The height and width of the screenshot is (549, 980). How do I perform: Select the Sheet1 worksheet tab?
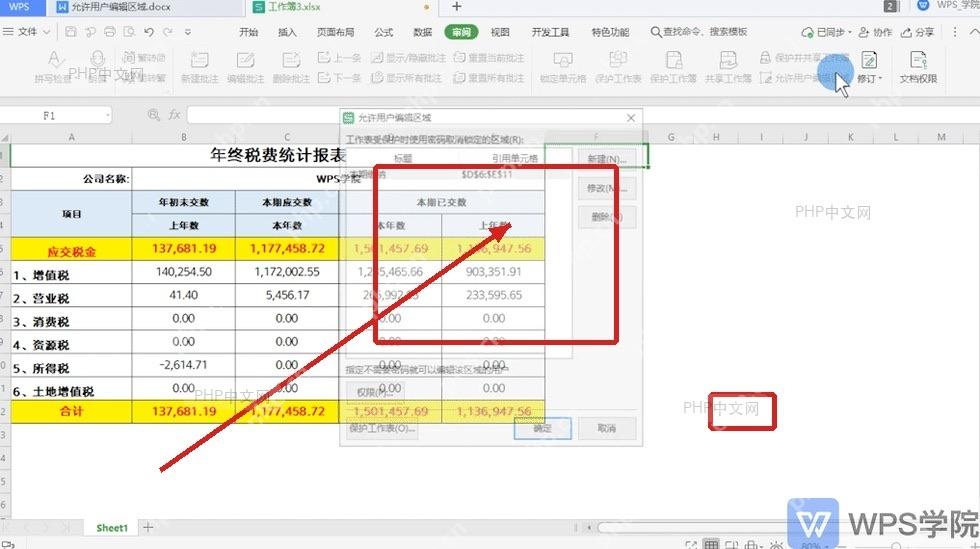point(112,528)
